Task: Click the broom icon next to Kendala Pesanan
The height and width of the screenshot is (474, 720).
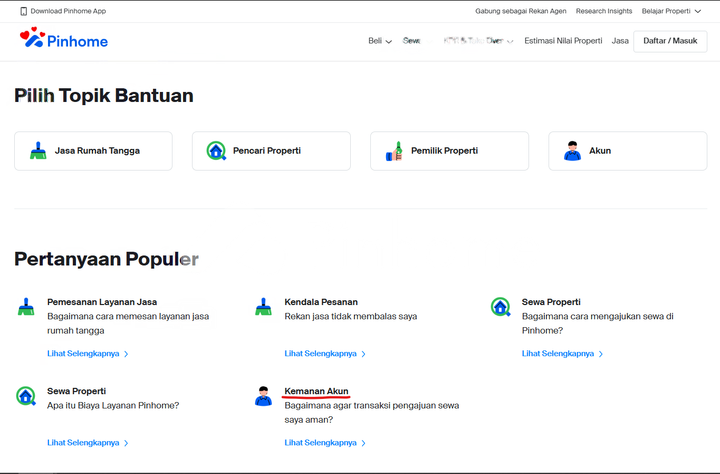Action: pyautogui.click(x=263, y=307)
